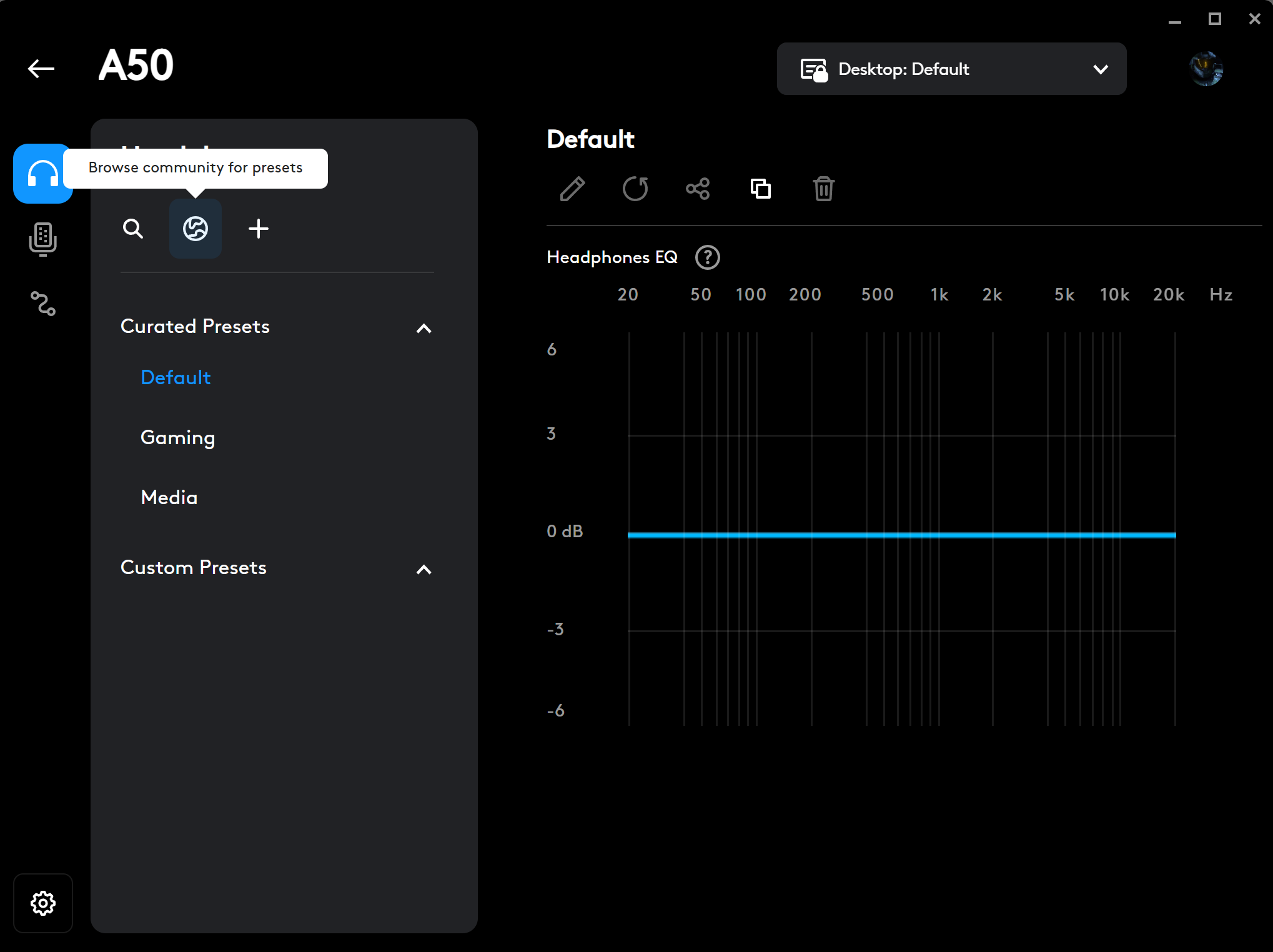Open the headphones audio section

(42, 174)
